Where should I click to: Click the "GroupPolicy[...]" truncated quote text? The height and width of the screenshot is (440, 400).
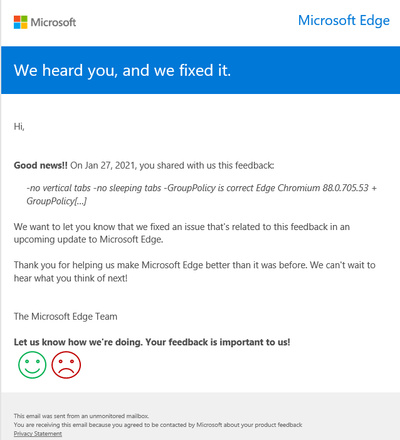click(57, 201)
